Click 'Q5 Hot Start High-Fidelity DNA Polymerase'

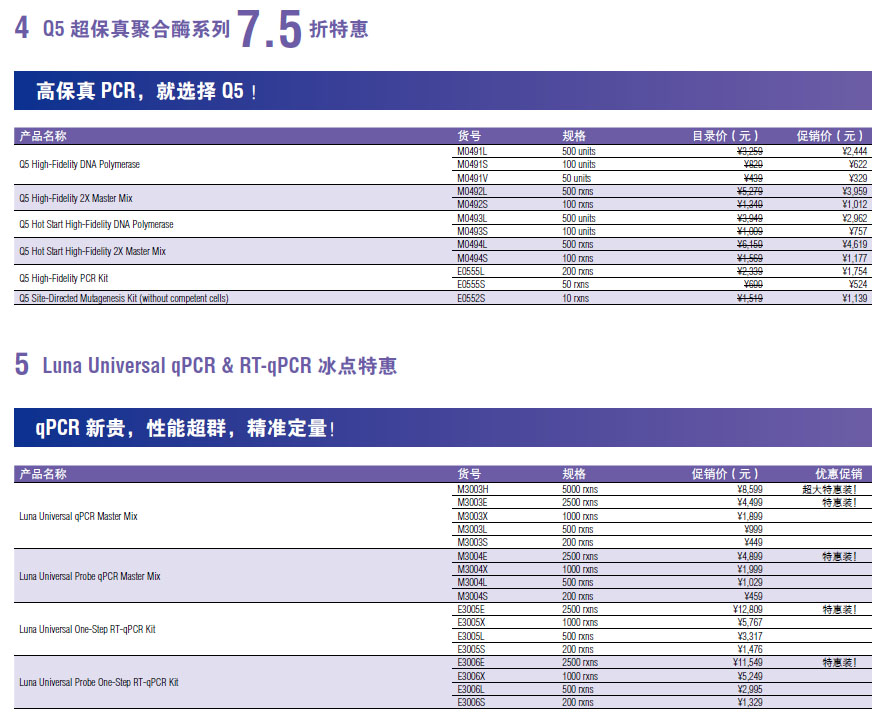click(96, 224)
